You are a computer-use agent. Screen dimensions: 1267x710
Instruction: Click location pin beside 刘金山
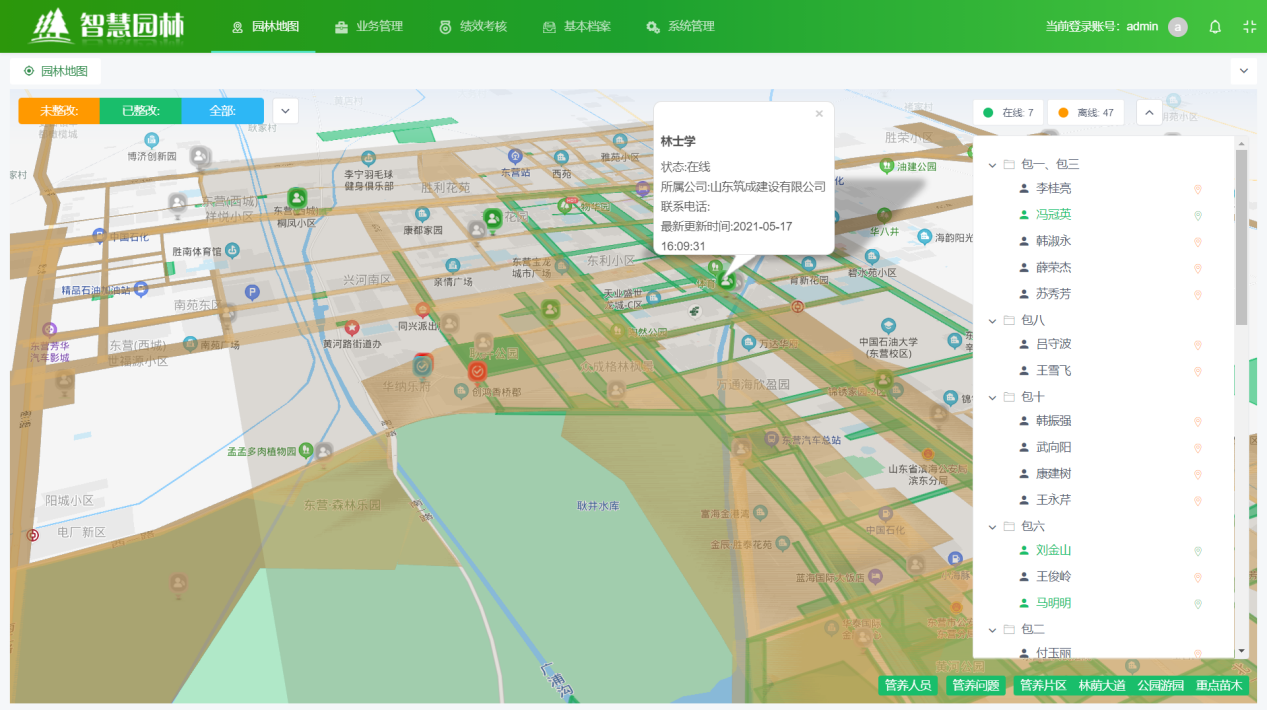(1198, 550)
